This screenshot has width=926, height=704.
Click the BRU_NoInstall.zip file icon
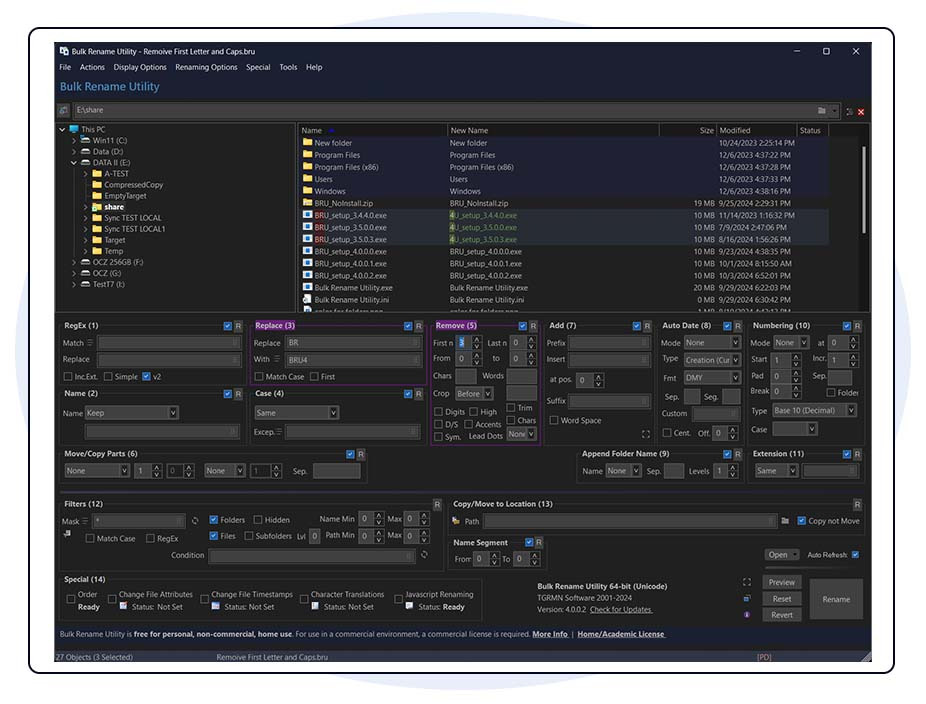click(x=307, y=203)
